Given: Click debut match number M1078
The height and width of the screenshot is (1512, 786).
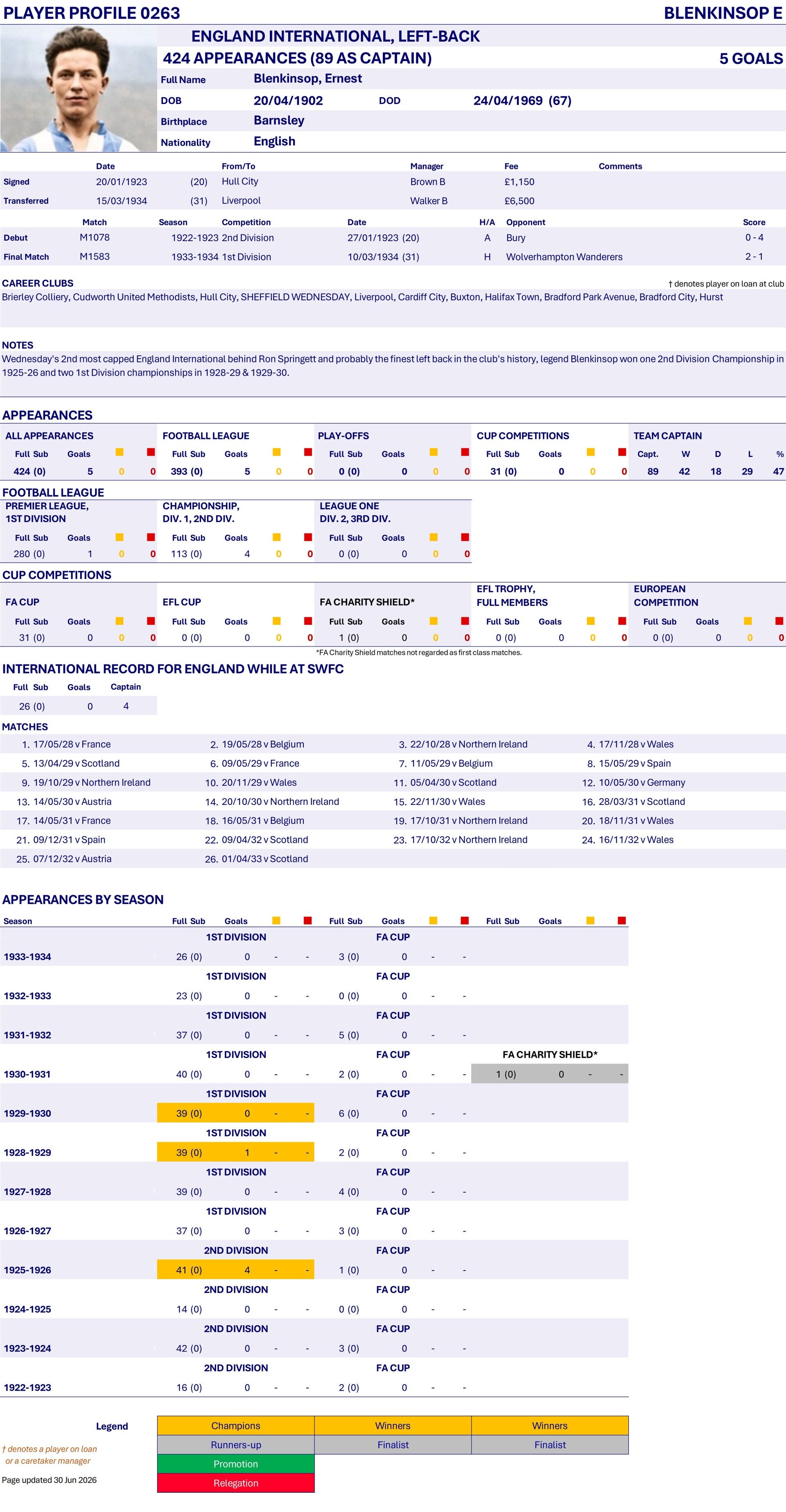Looking at the screenshot, I should point(95,237).
